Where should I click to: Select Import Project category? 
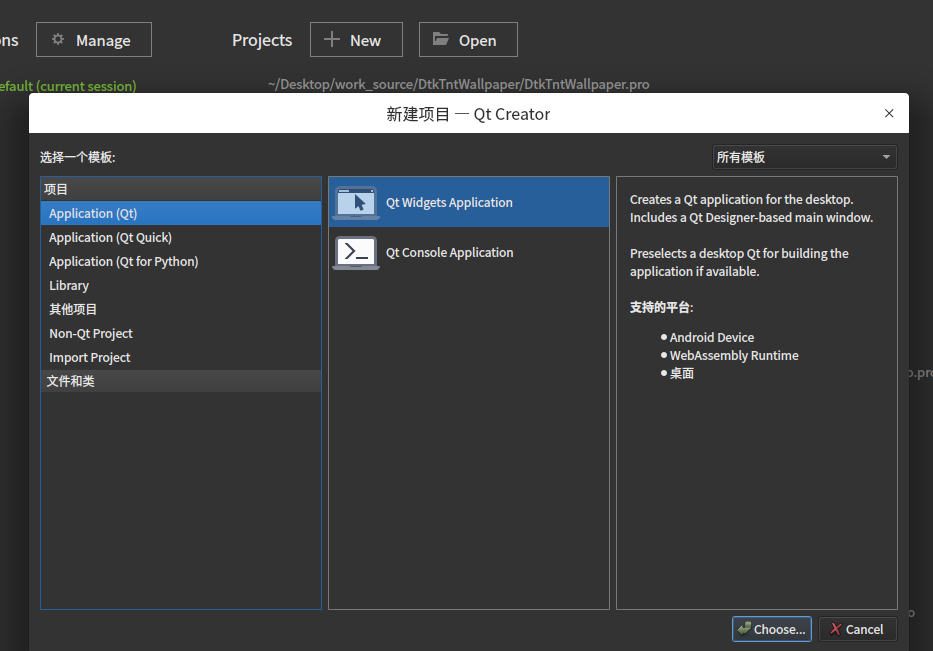tap(181, 358)
